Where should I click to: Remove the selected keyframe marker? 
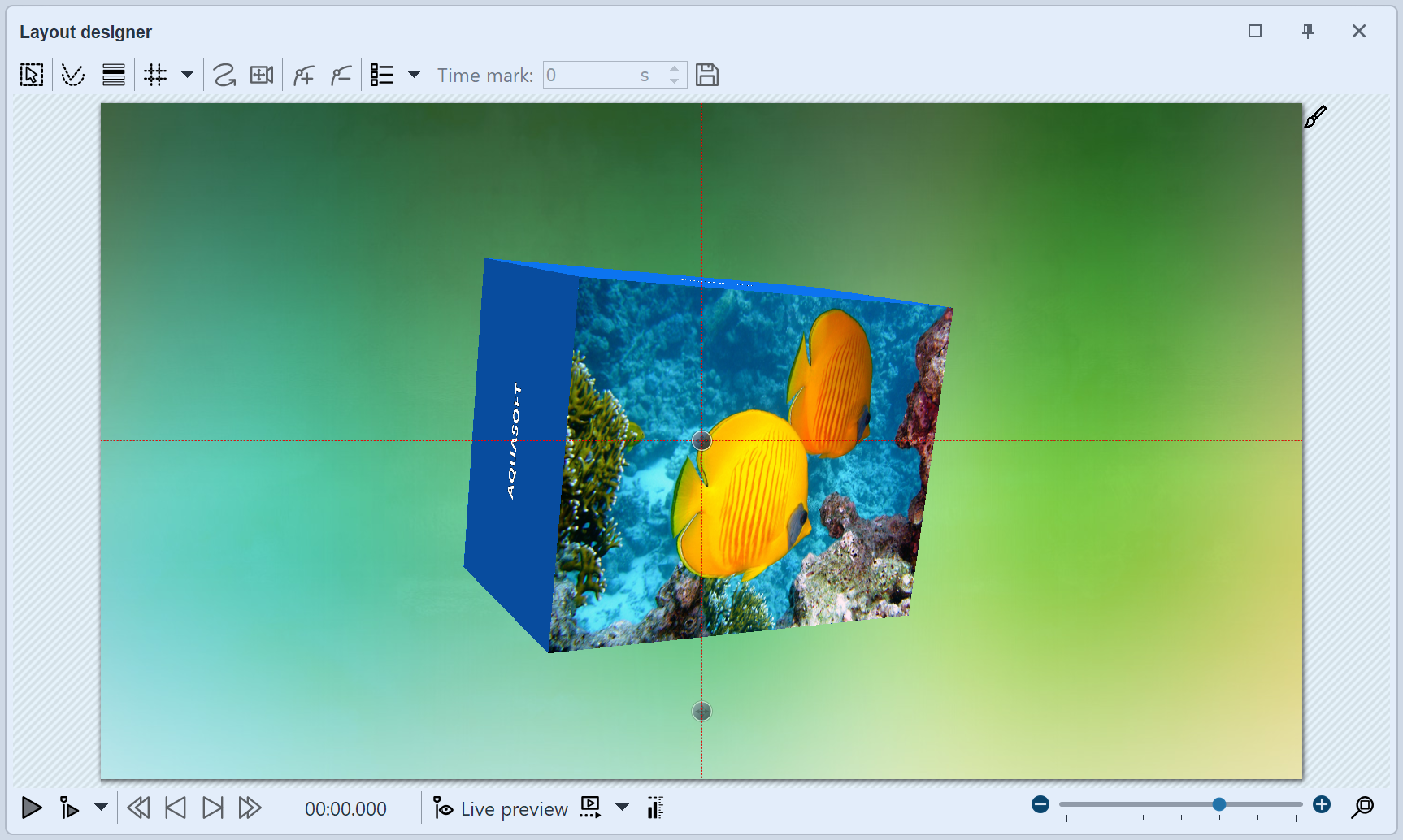tap(341, 74)
